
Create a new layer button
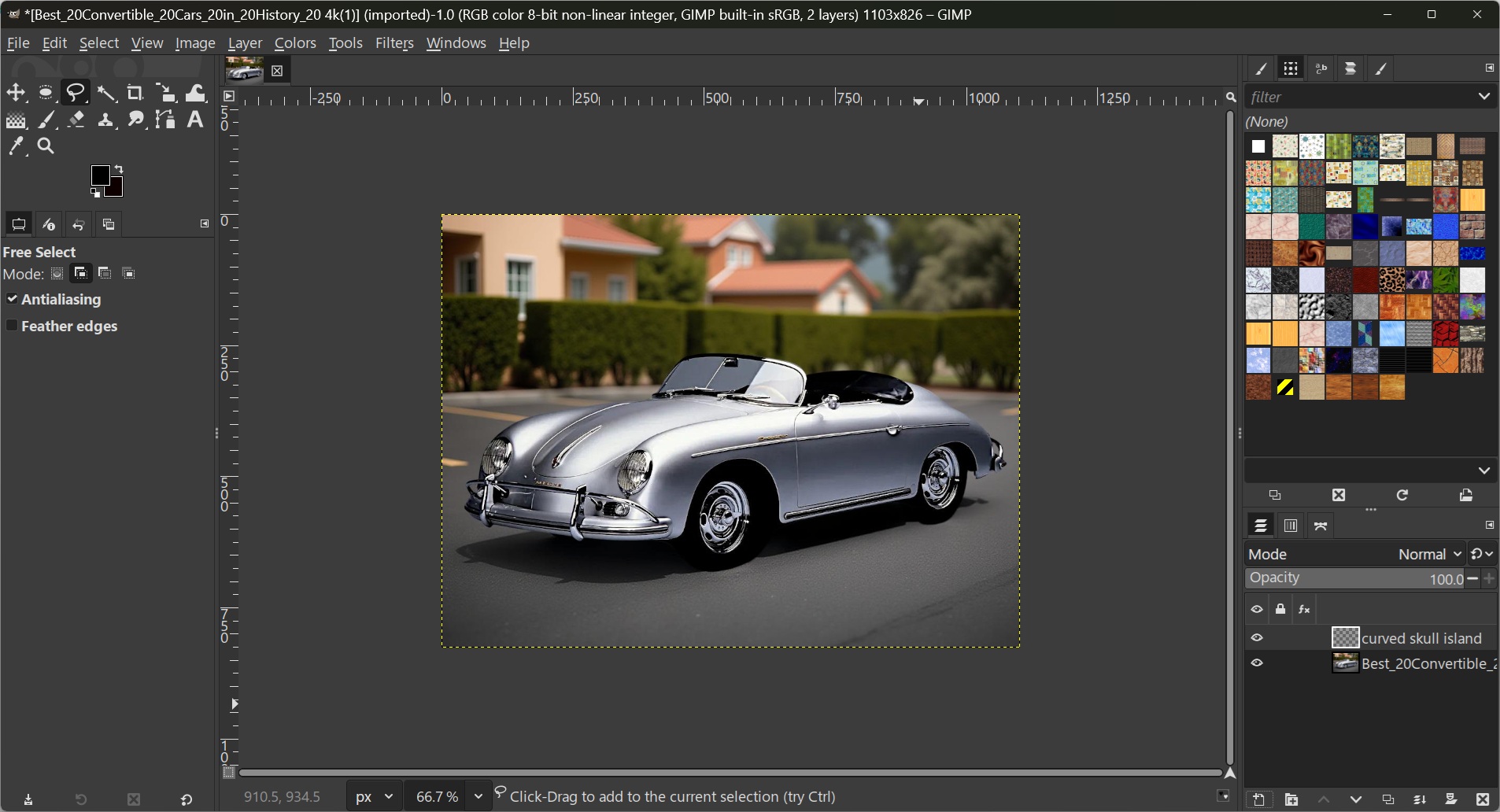[x=1258, y=799]
